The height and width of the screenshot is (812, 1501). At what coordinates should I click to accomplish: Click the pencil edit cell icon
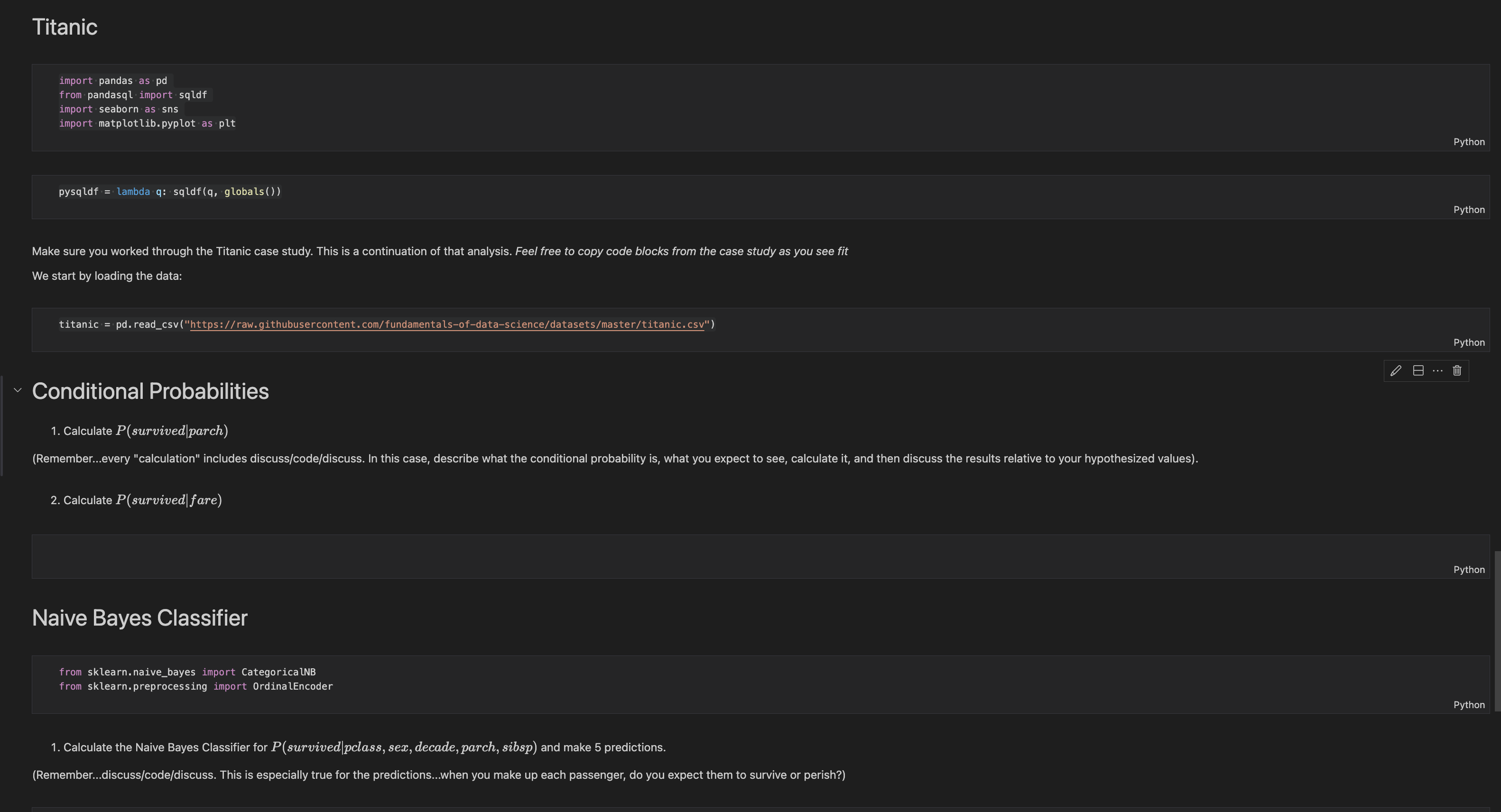[1396, 370]
